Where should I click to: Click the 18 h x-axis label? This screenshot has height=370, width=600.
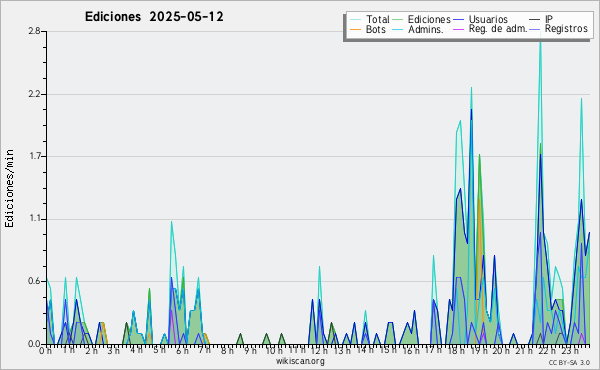456,351
